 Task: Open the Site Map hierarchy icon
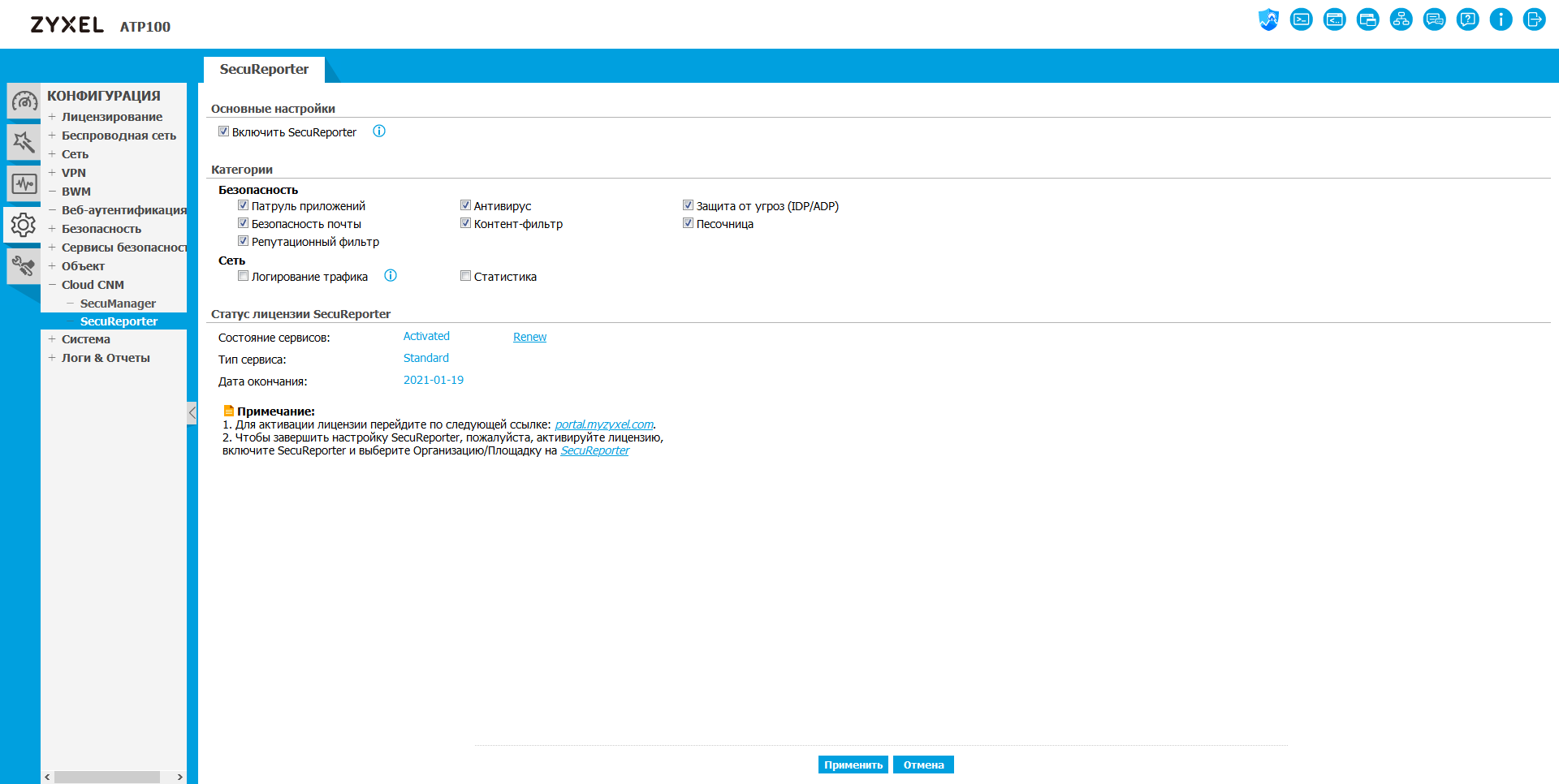pos(1401,19)
